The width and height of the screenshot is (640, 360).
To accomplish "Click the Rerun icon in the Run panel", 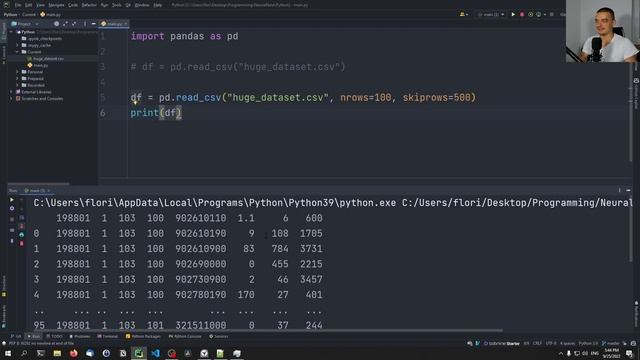I will 12,200.
